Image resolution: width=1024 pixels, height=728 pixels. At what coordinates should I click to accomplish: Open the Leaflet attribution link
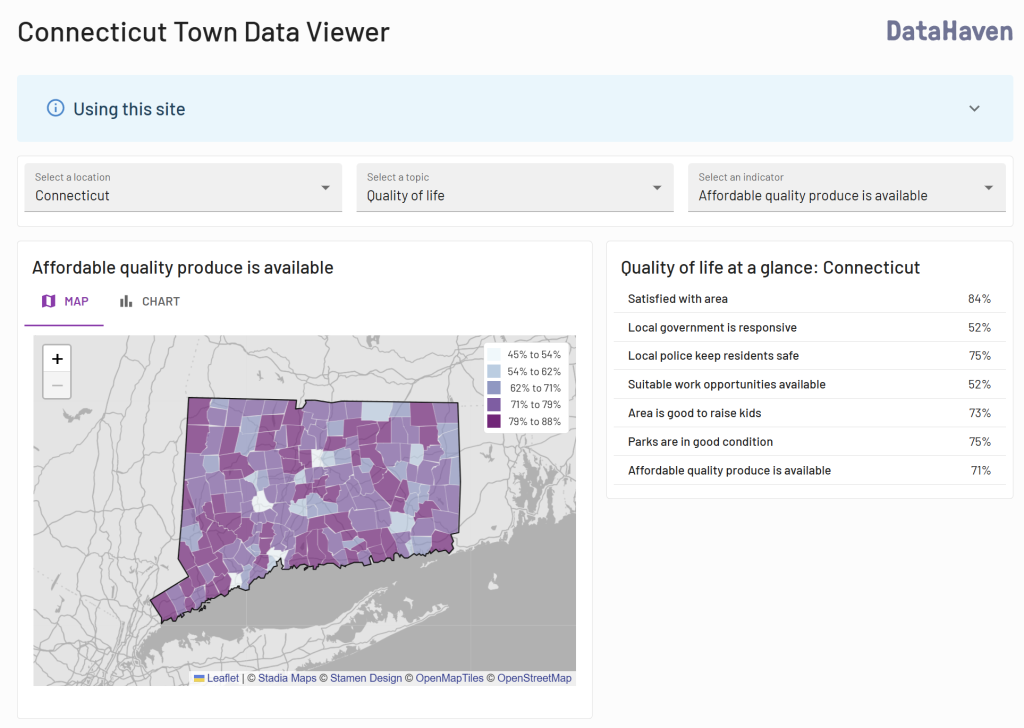(222, 678)
